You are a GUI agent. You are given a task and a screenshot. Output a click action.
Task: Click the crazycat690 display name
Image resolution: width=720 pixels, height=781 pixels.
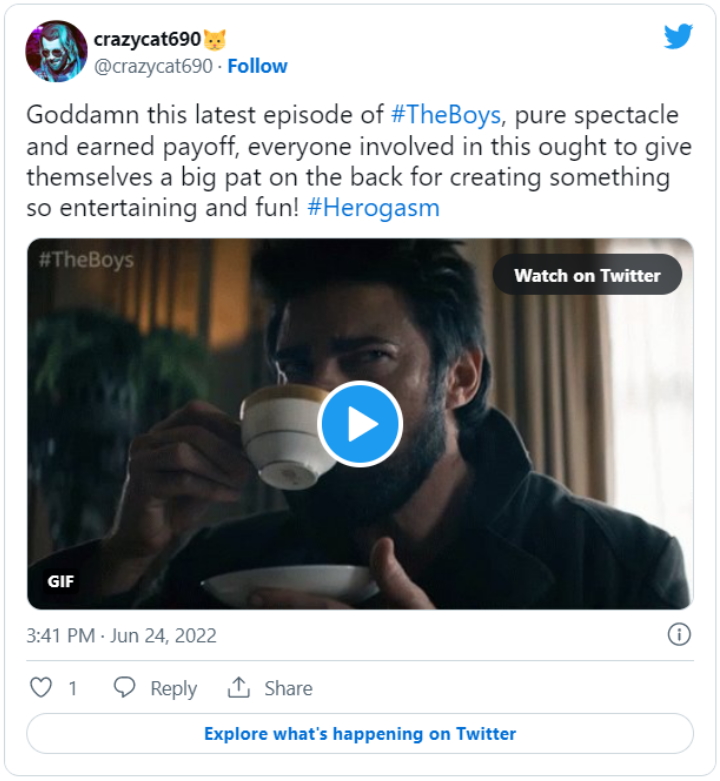pyautogui.click(x=146, y=40)
